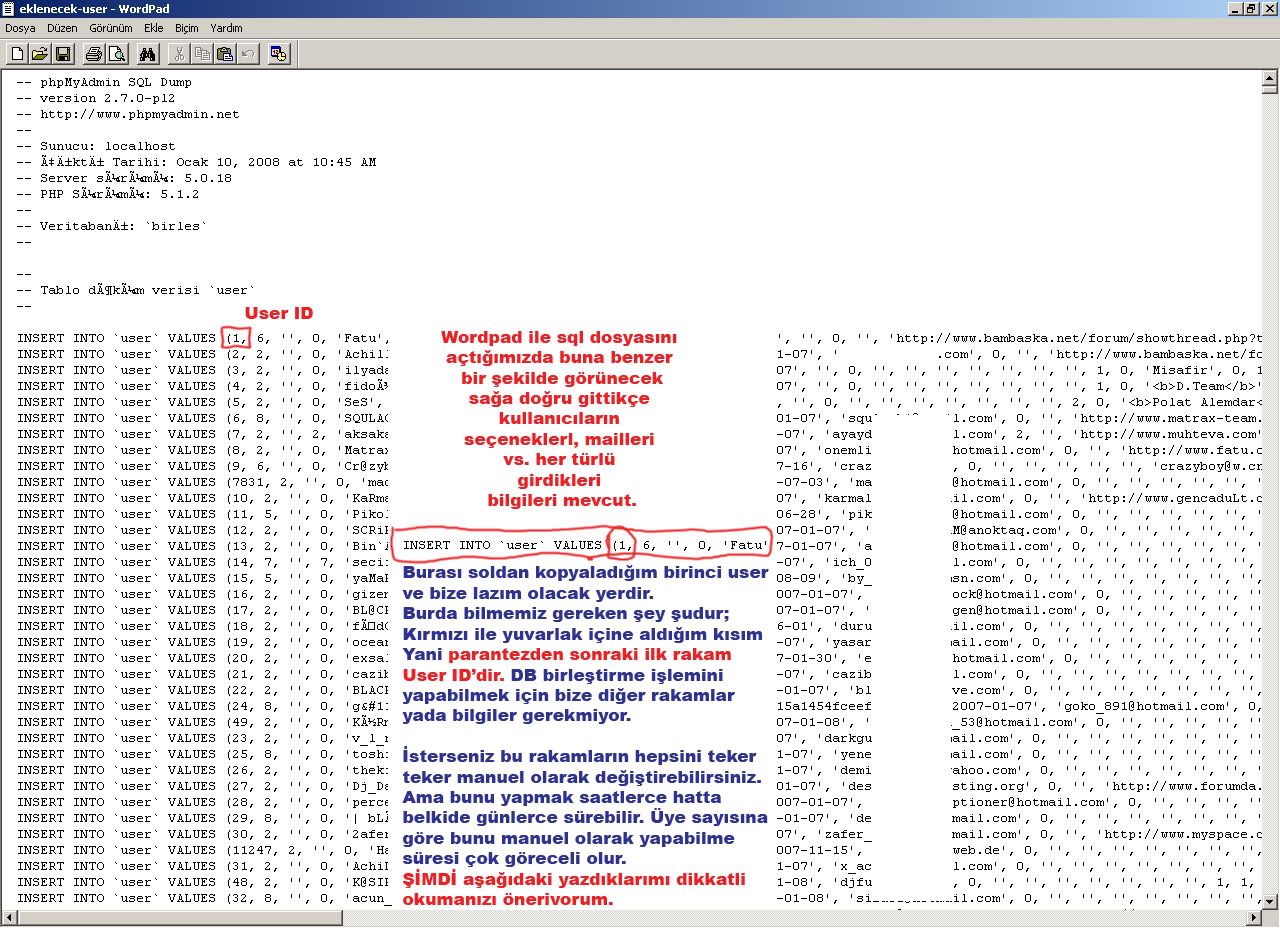The width and height of the screenshot is (1280, 928).
Task: Click the line with 'Ocak 10, 2008 at 10:45 AM'
Action: [x=196, y=162]
